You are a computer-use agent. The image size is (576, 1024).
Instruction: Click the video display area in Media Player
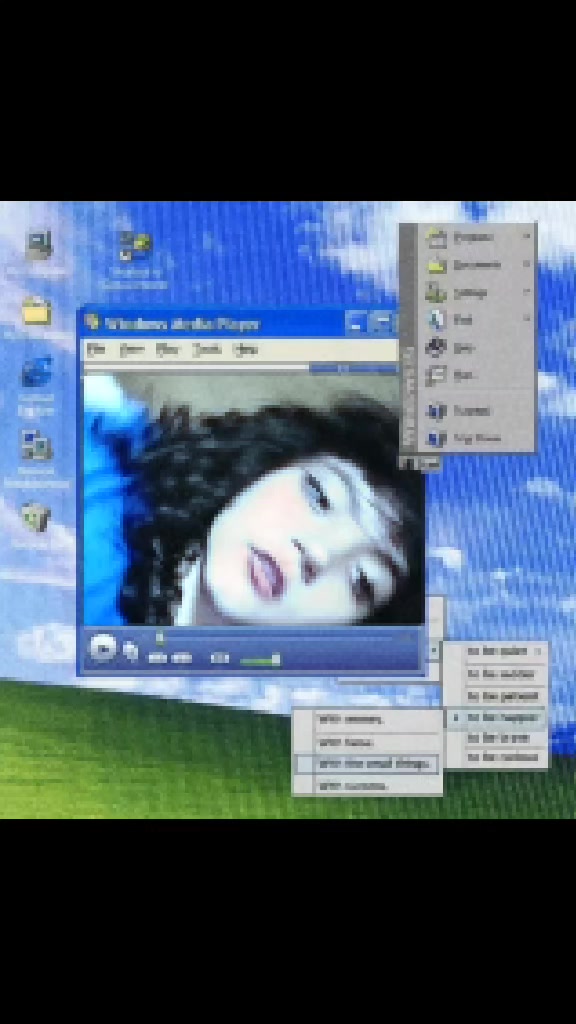point(253,499)
